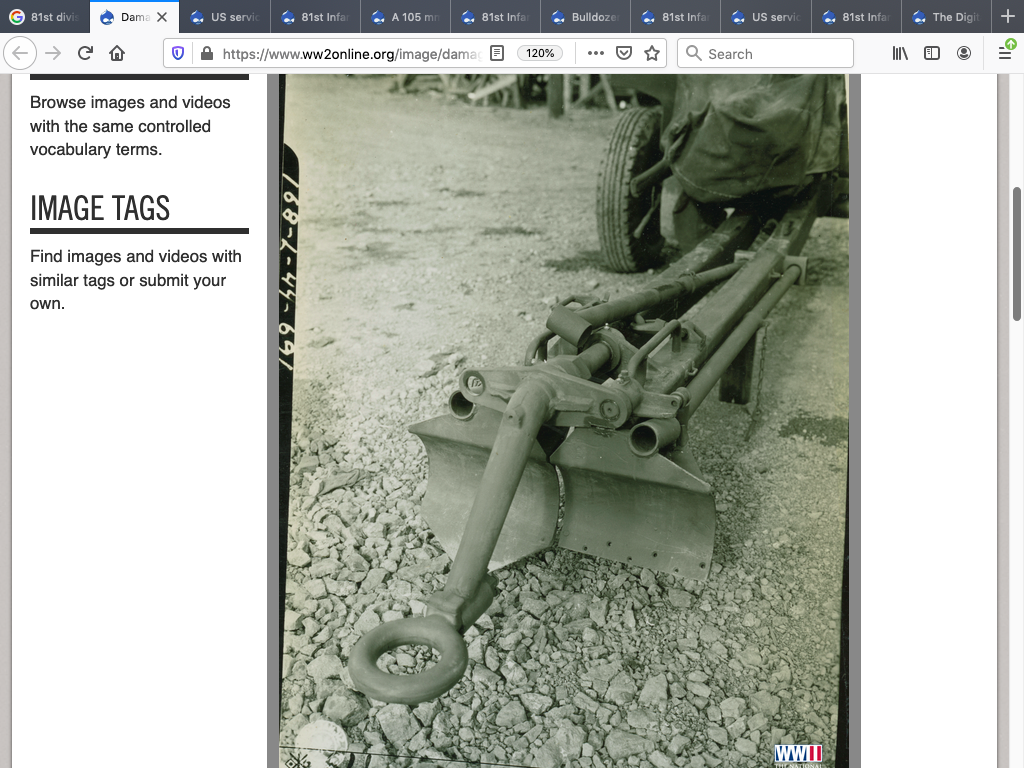Click the ww2online.org address bar URL
Image resolution: width=1024 pixels, height=768 pixels.
(350, 54)
